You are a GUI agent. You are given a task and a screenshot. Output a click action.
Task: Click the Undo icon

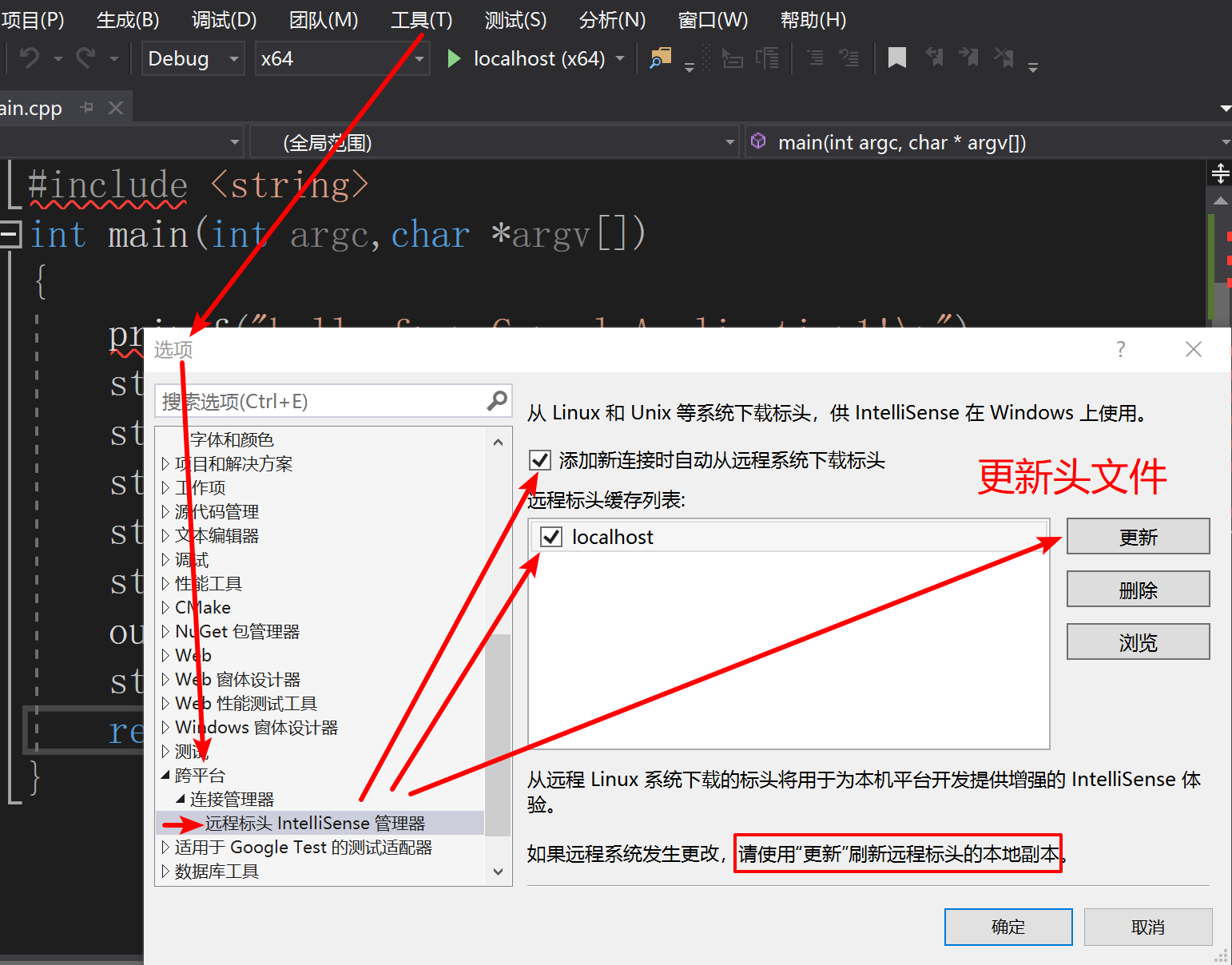tap(30, 58)
